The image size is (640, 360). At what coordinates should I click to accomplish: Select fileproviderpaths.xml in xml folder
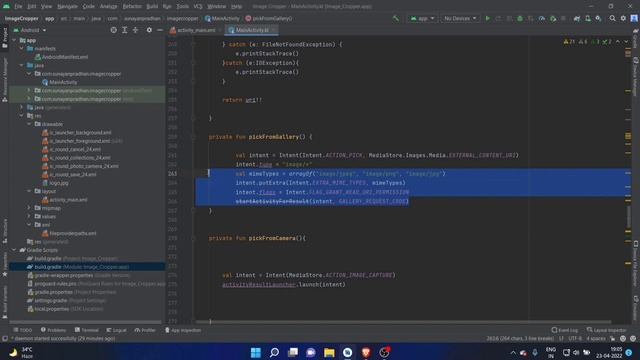click(69, 233)
